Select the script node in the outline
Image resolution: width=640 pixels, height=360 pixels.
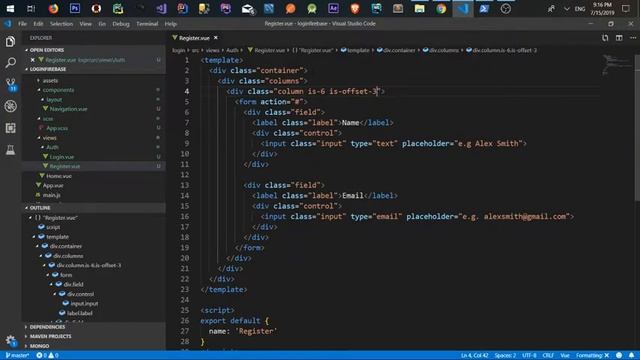point(53,227)
